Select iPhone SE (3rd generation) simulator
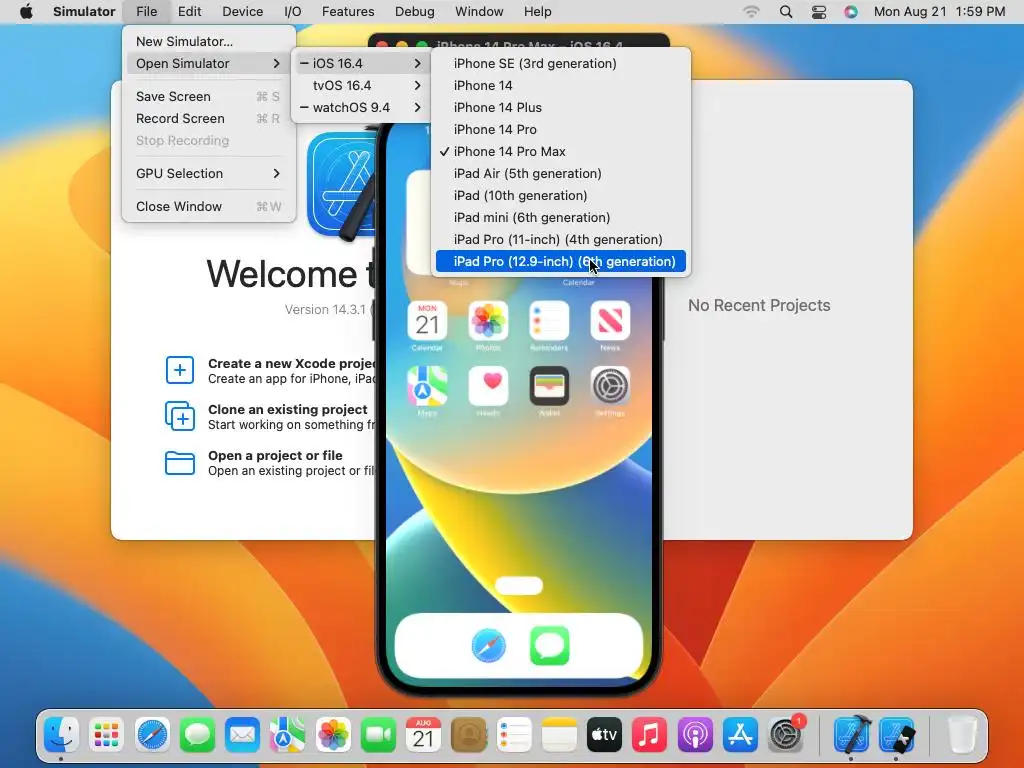 (560, 63)
